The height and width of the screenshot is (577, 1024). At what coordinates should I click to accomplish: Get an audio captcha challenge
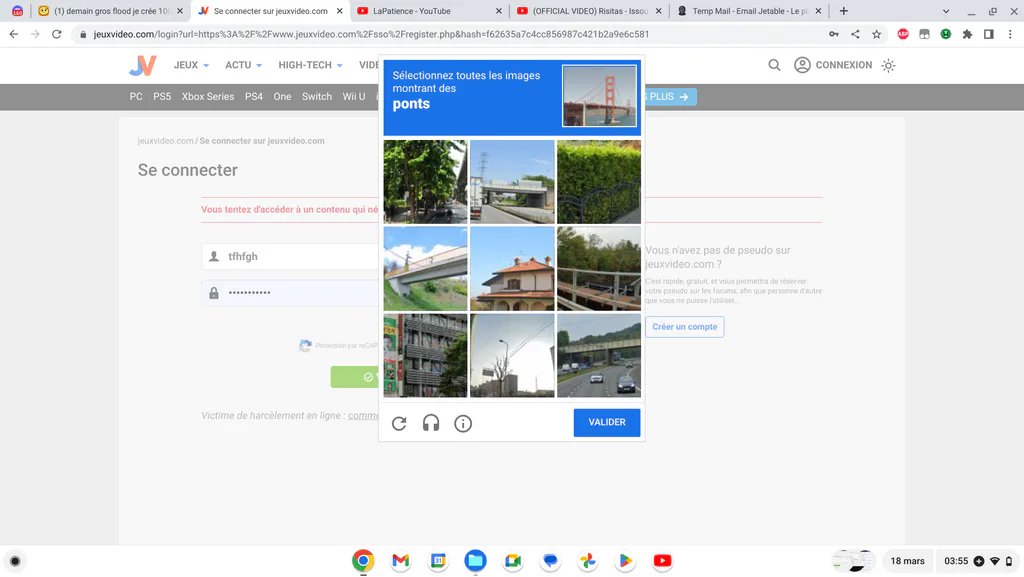tap(431, 424)
